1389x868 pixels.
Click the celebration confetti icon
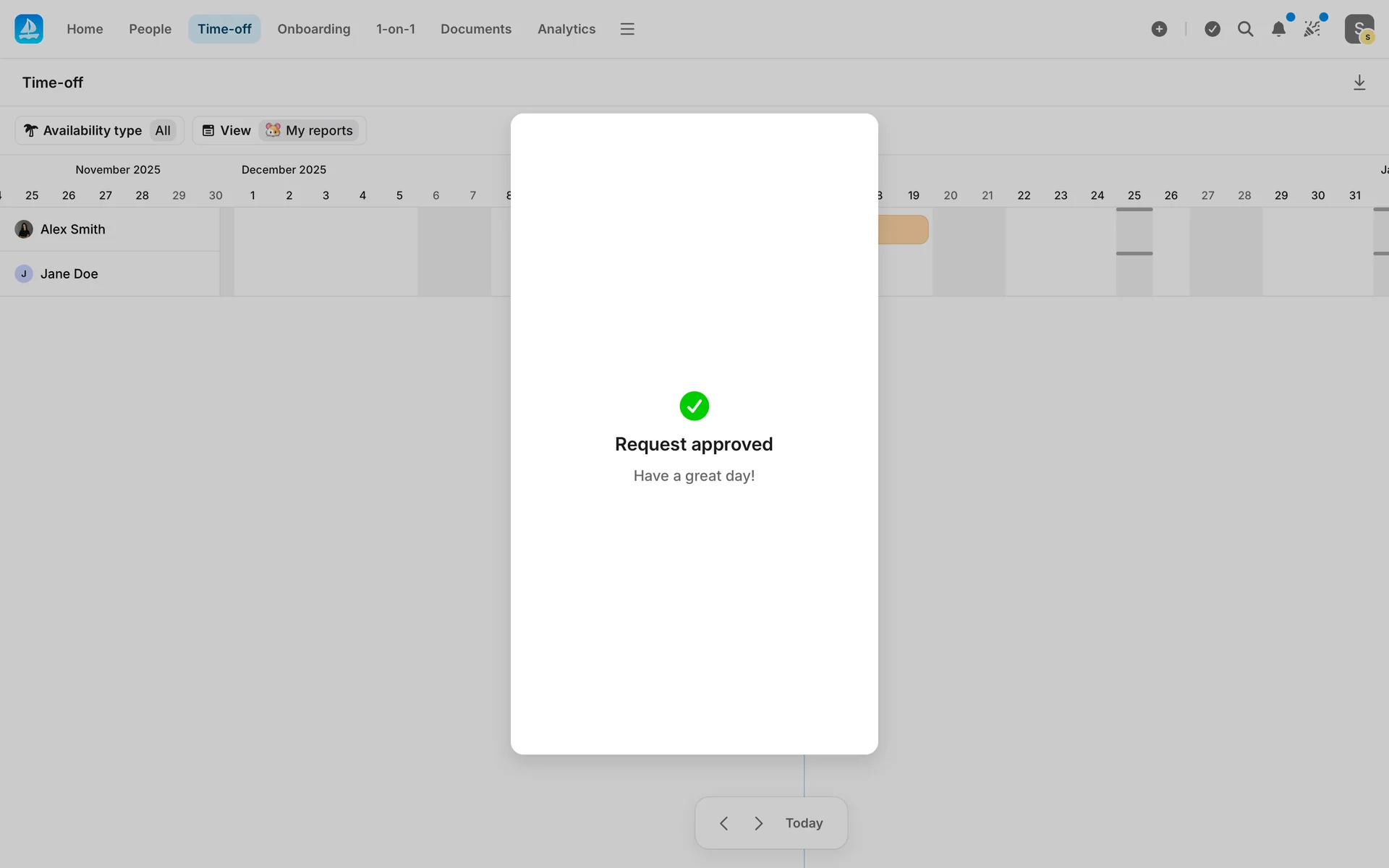1312,29
